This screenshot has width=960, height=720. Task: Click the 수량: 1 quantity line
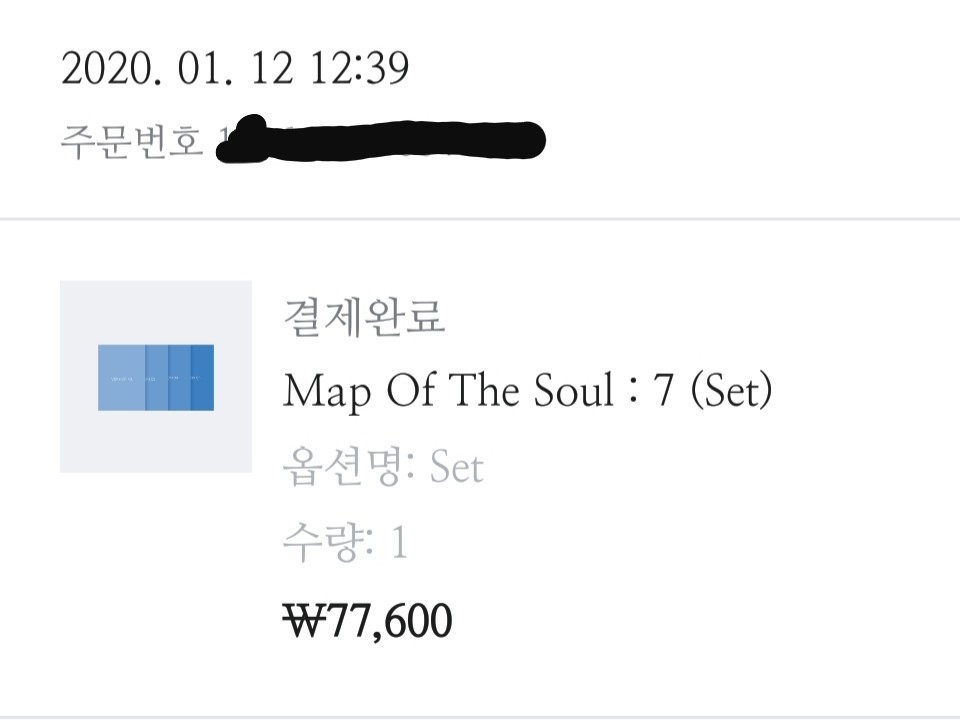[346, 543]
